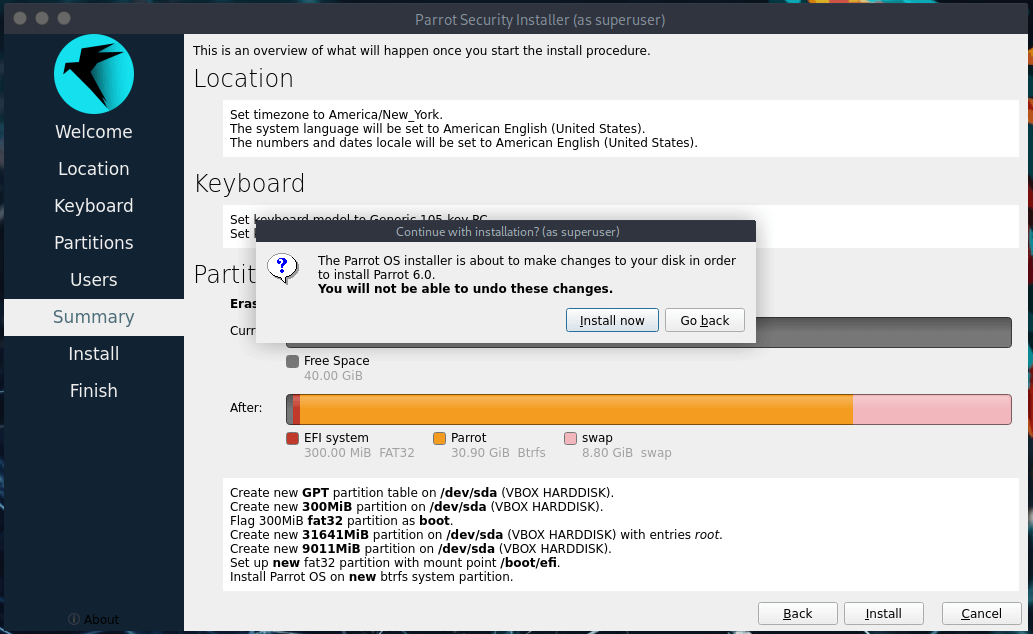Click the question mark dialog icon
This screenshot has height=634, width=1033.
click(284, 267)
